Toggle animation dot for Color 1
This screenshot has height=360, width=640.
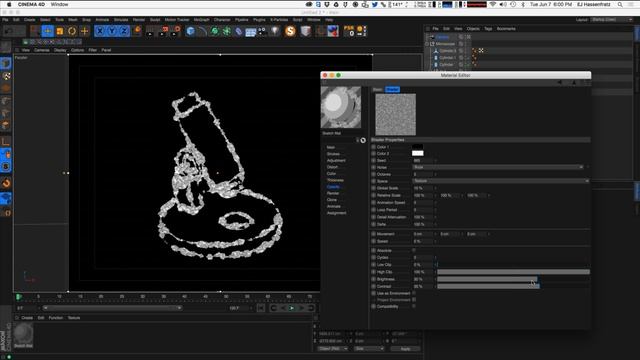pyautogui.click(x=373, y=147)
